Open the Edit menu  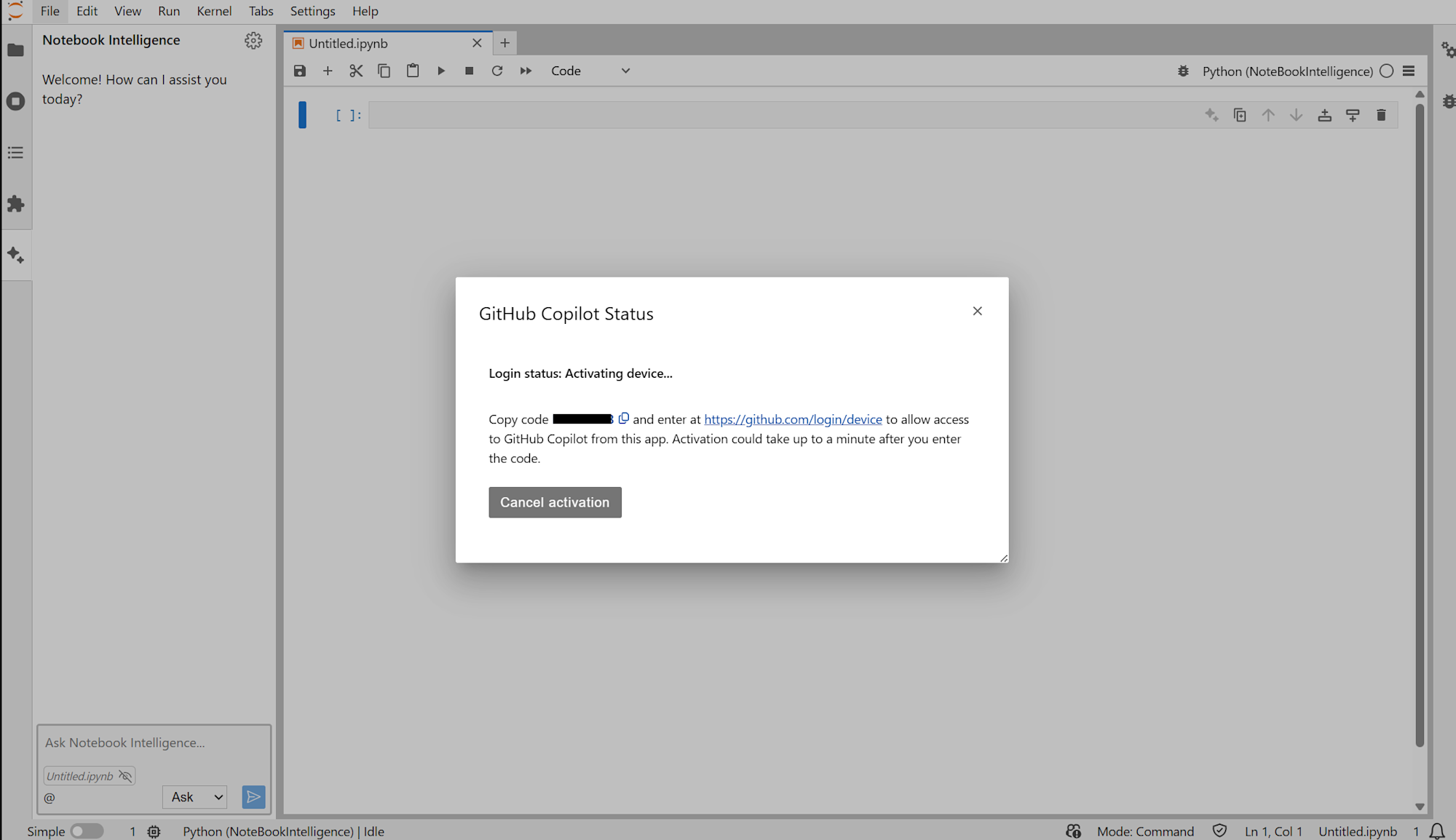87,11
